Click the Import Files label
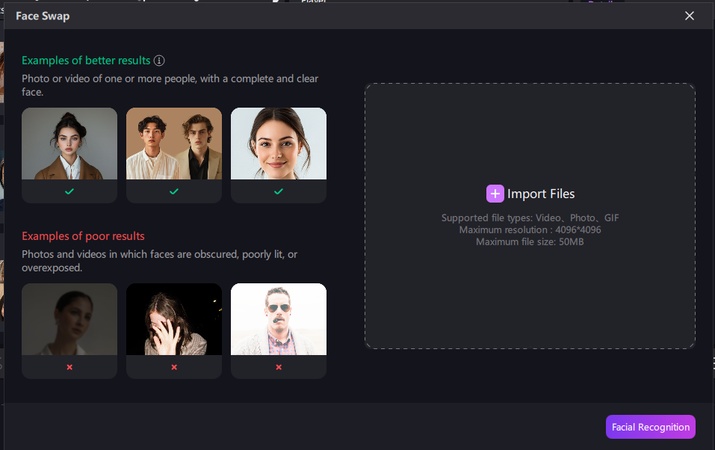Screen dimensions: 715x450 click(541, 194)
